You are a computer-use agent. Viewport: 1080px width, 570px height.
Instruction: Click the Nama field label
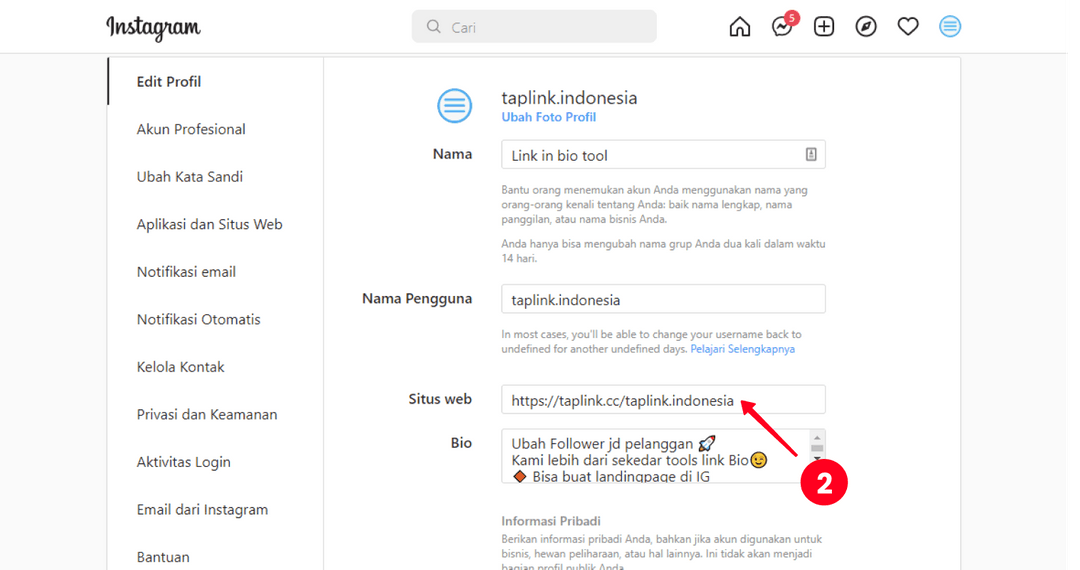pyautogui.click(x=452, y=154)
